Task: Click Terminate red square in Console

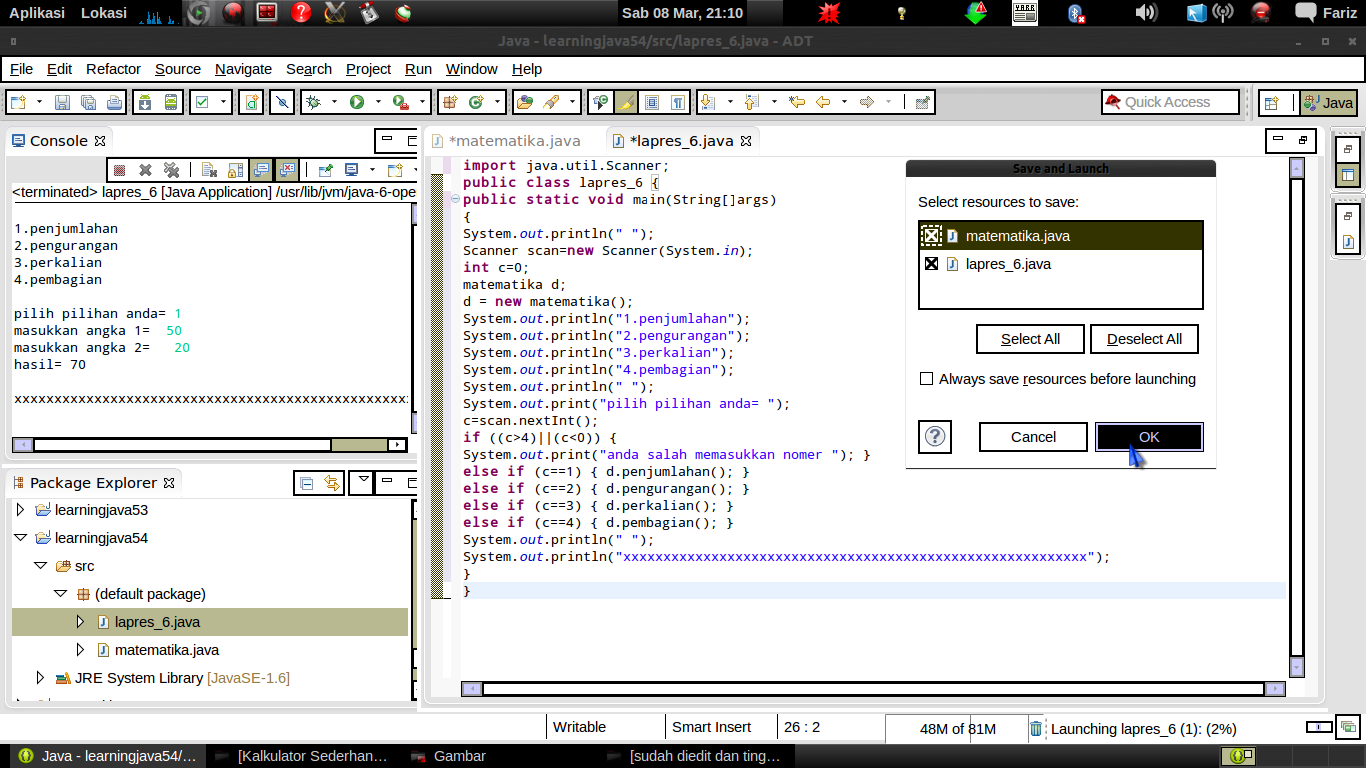Action: 119,170
